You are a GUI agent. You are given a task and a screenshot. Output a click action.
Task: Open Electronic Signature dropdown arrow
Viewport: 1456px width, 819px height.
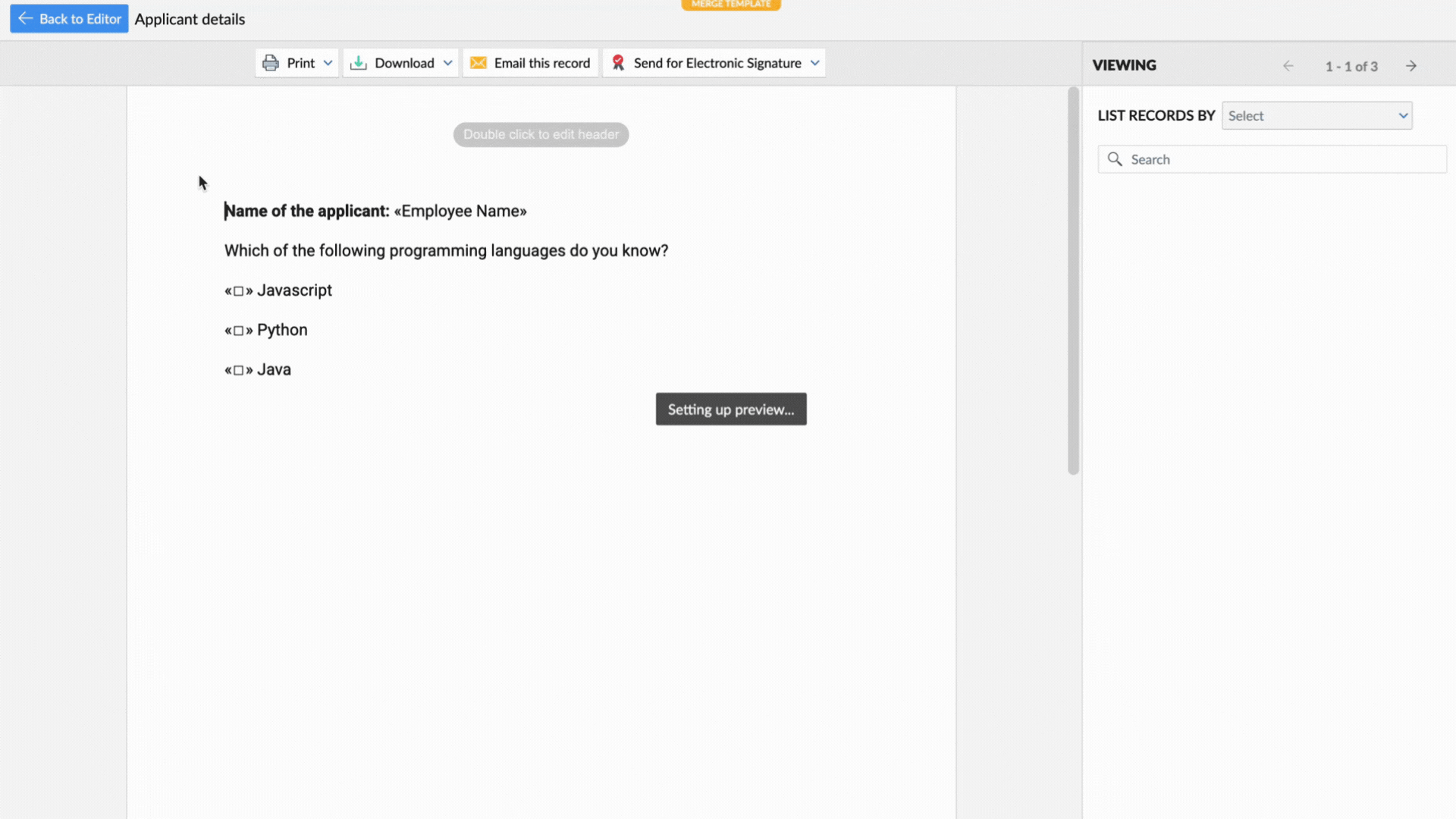click(815, 63)
